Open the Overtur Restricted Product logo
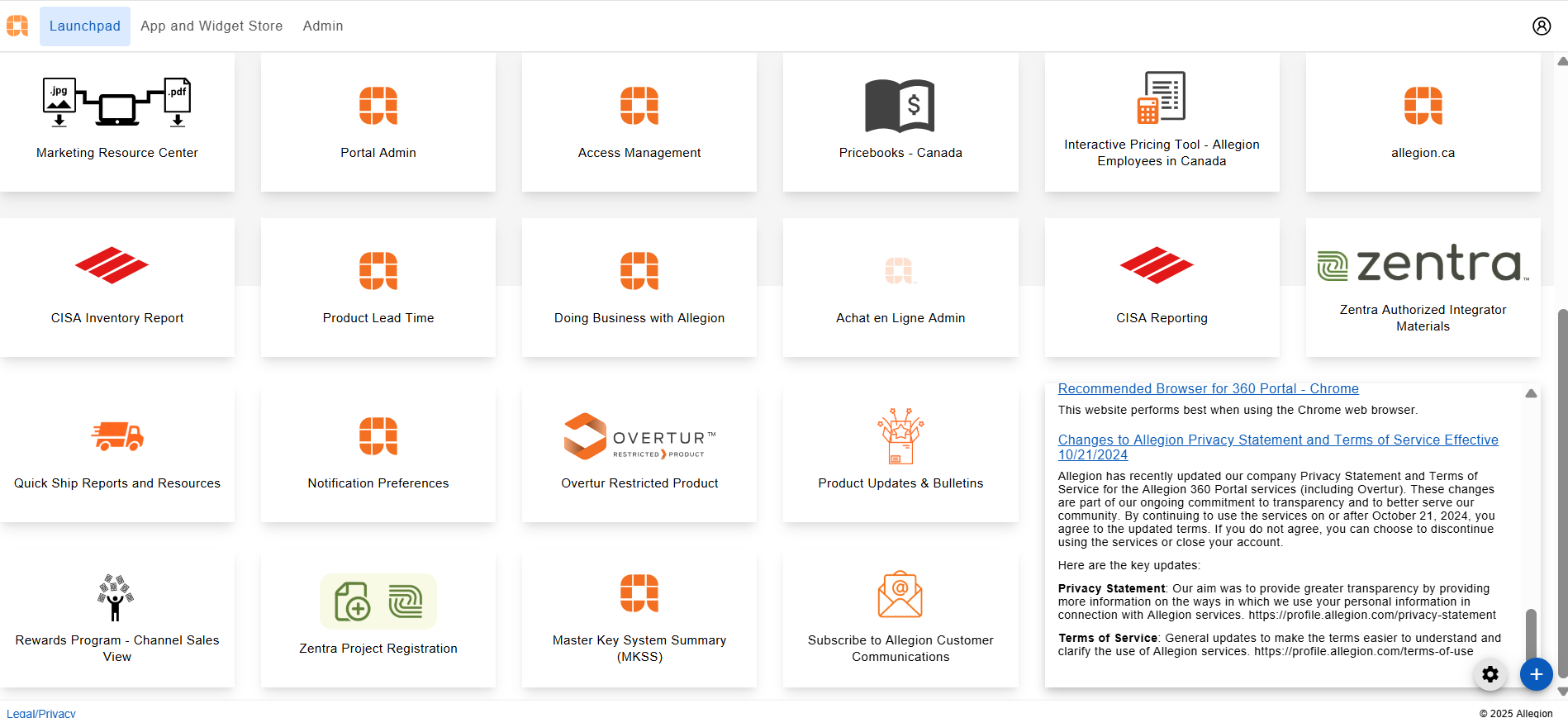The image size is (1568, 718). coord(639,436)
